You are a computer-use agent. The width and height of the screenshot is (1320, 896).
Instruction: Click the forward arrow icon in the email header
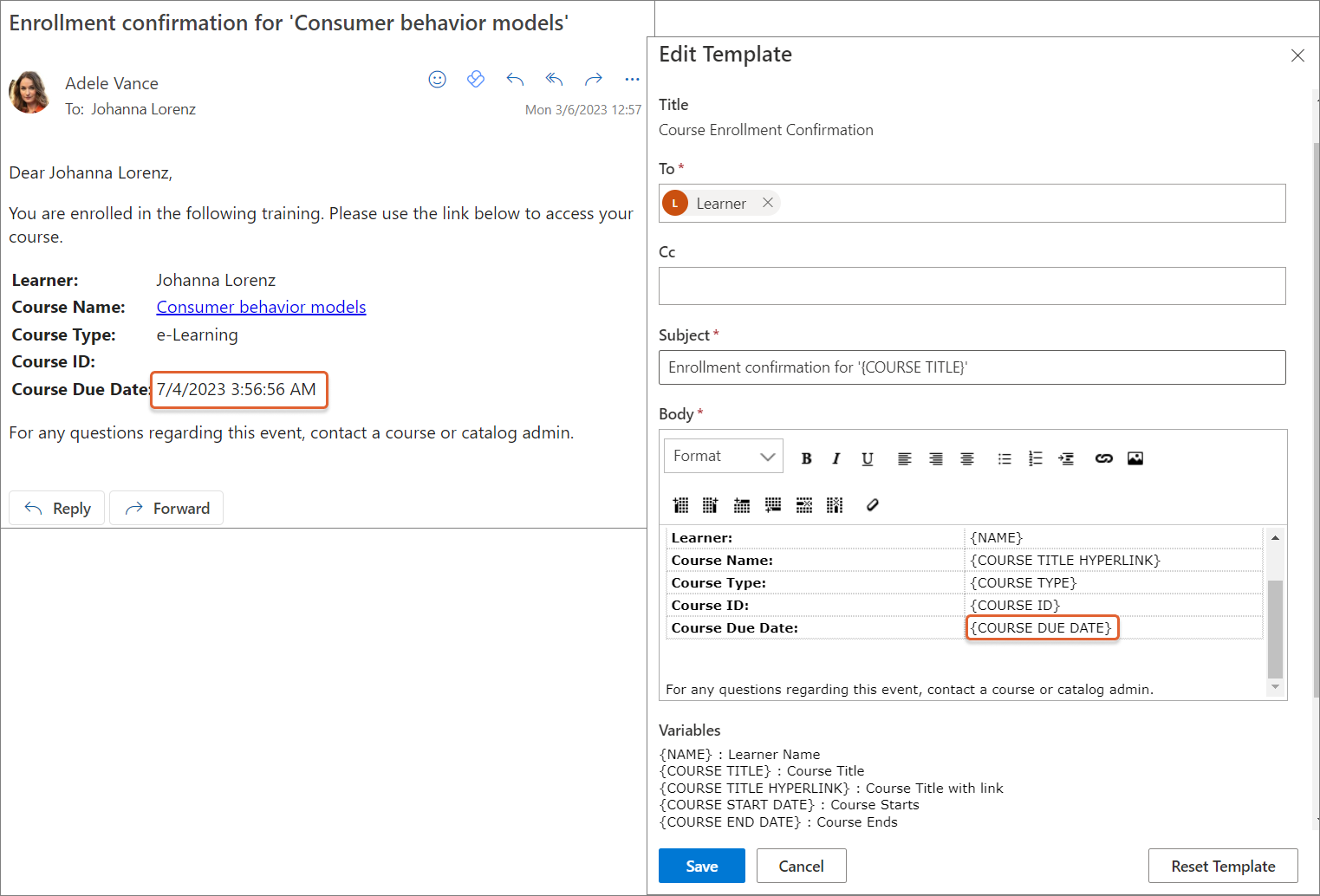(593, 80)
